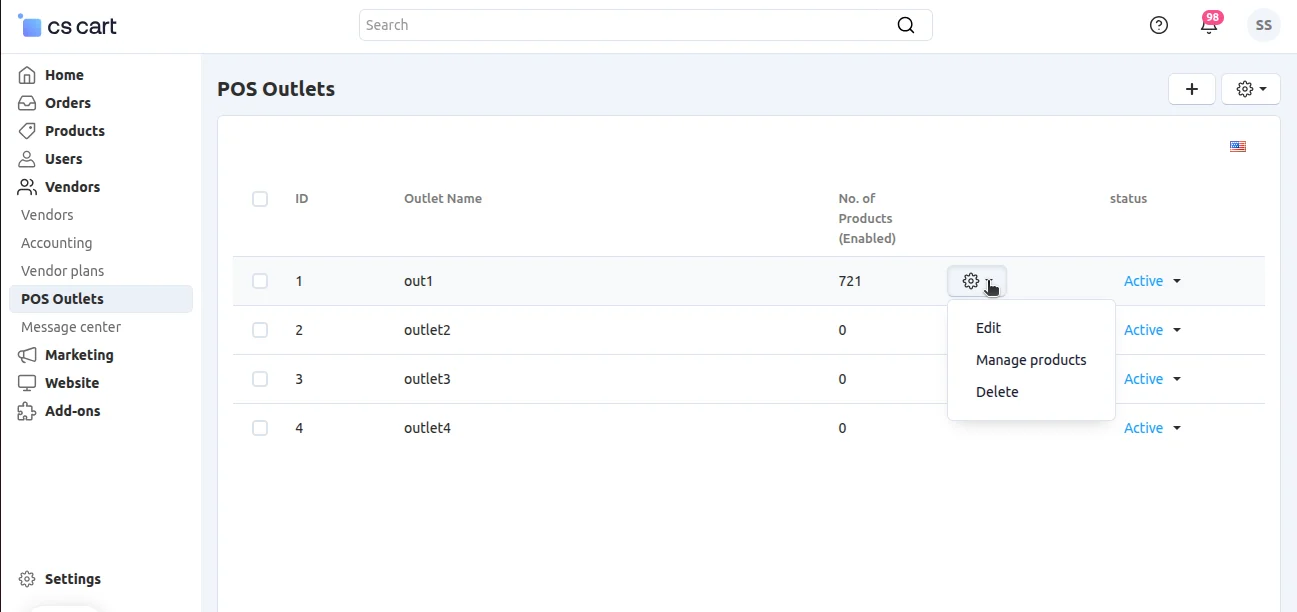Open the Vendor plans sidebar link
Viewport: 1297px width, 612px height.
coord(62,271)
